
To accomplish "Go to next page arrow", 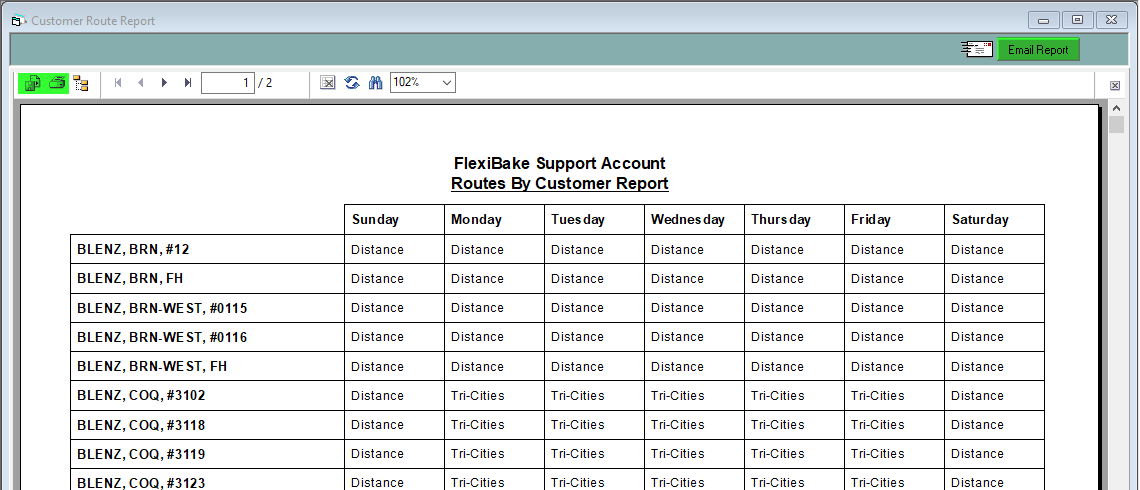I will (164, 83).
